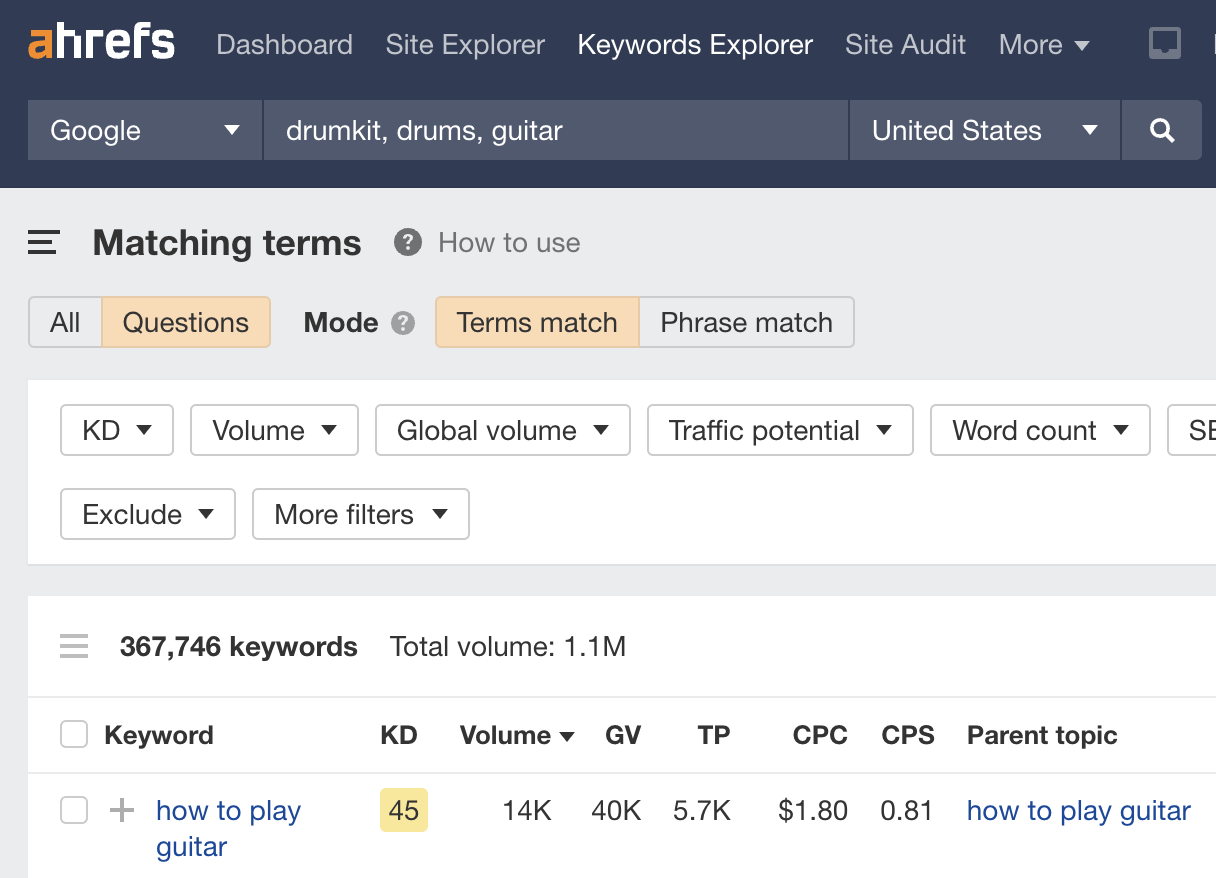Check the box next to how to play guitar

pos(74,810)
